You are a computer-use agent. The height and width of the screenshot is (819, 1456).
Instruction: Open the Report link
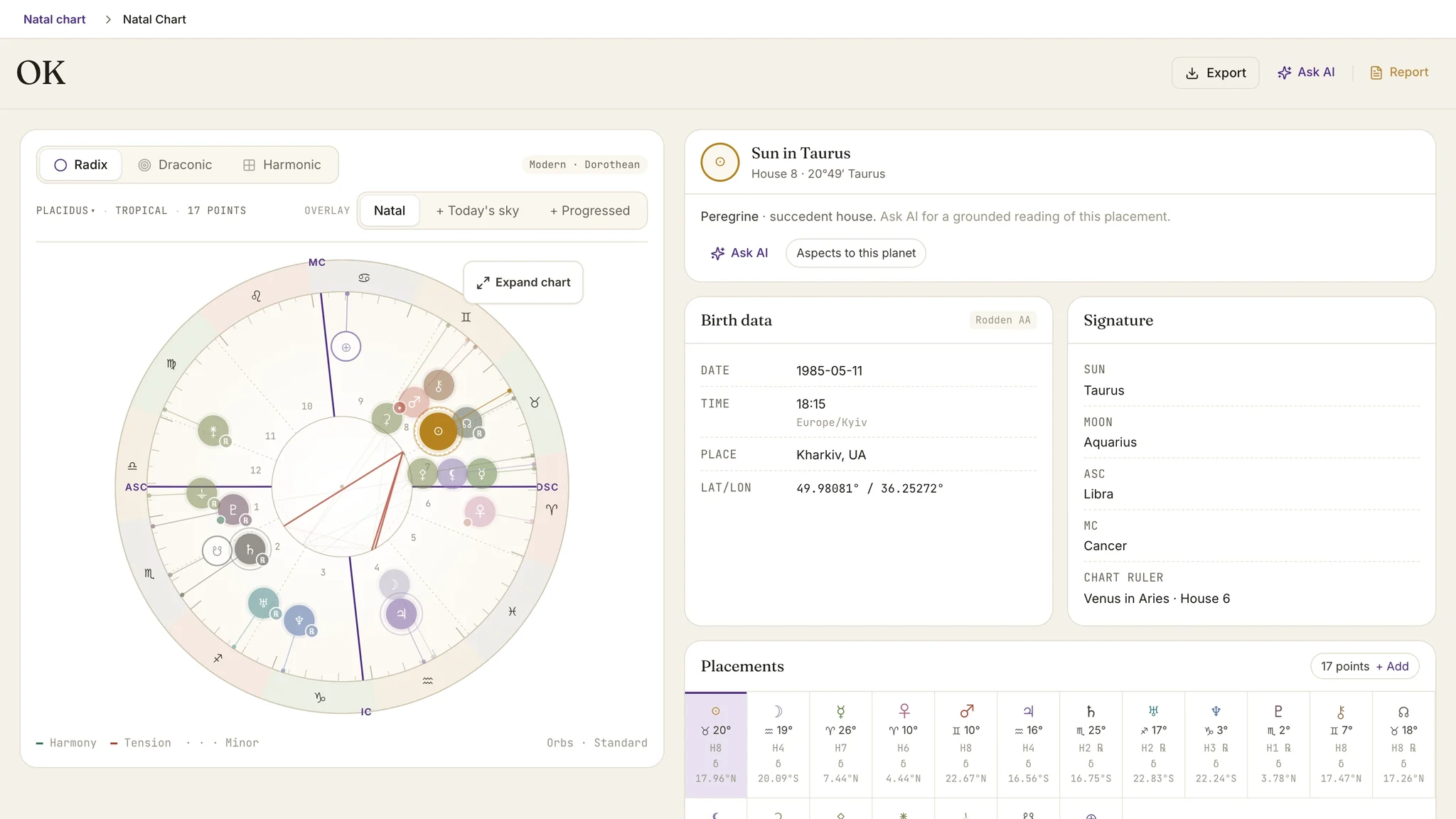coord(1398,73)
